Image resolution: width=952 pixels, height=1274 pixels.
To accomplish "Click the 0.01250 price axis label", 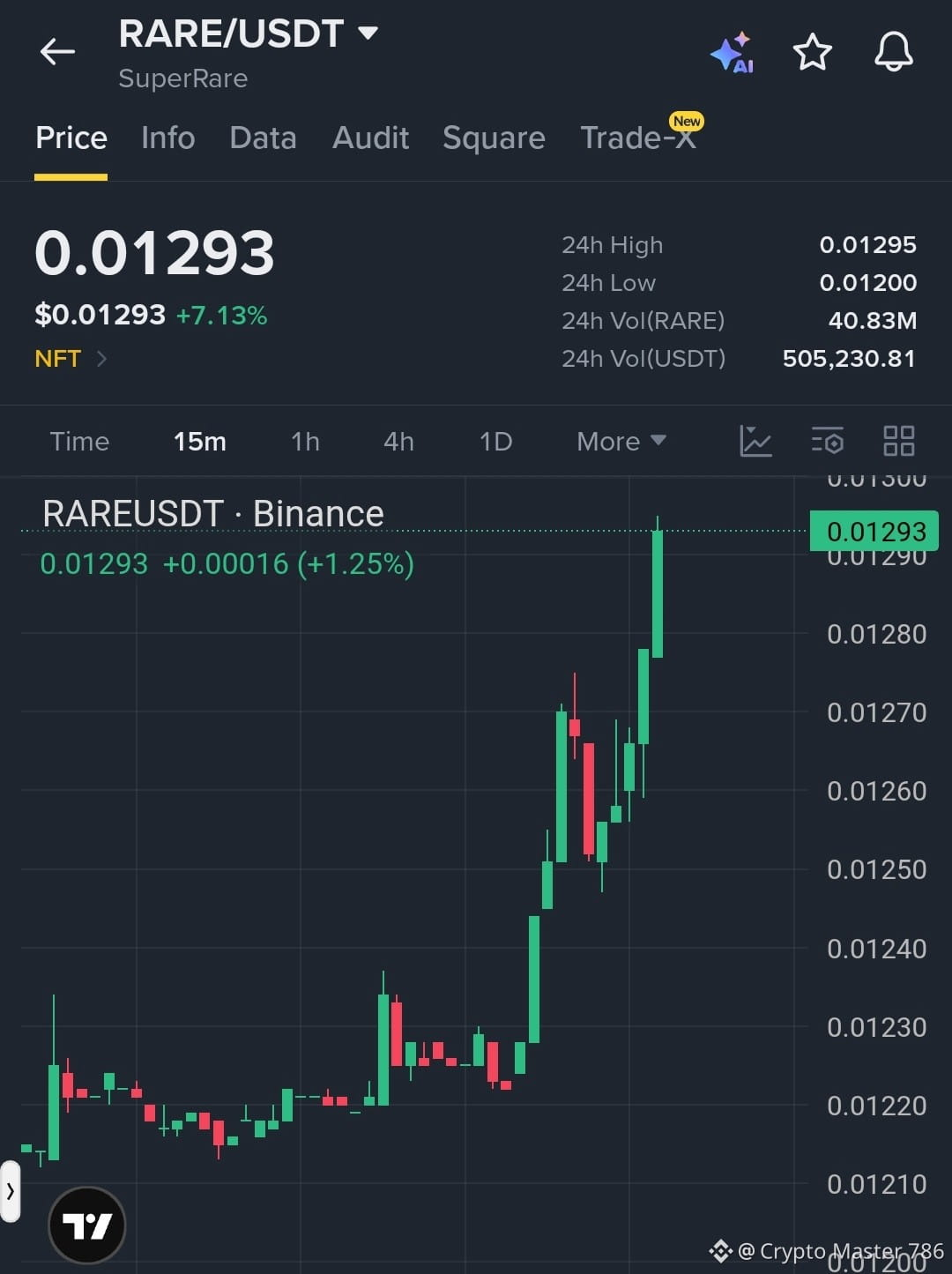I will (x=876, y=869).
